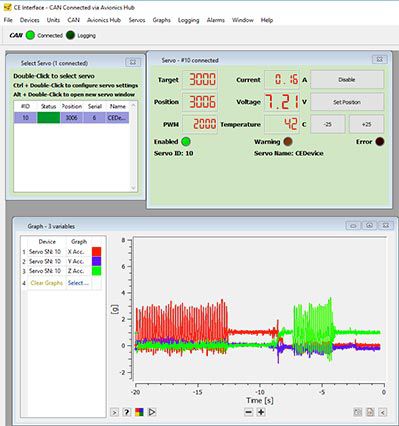Click the graph copy image icon
The height and width of the screenshot is (426, 399).
coord(357,412)
